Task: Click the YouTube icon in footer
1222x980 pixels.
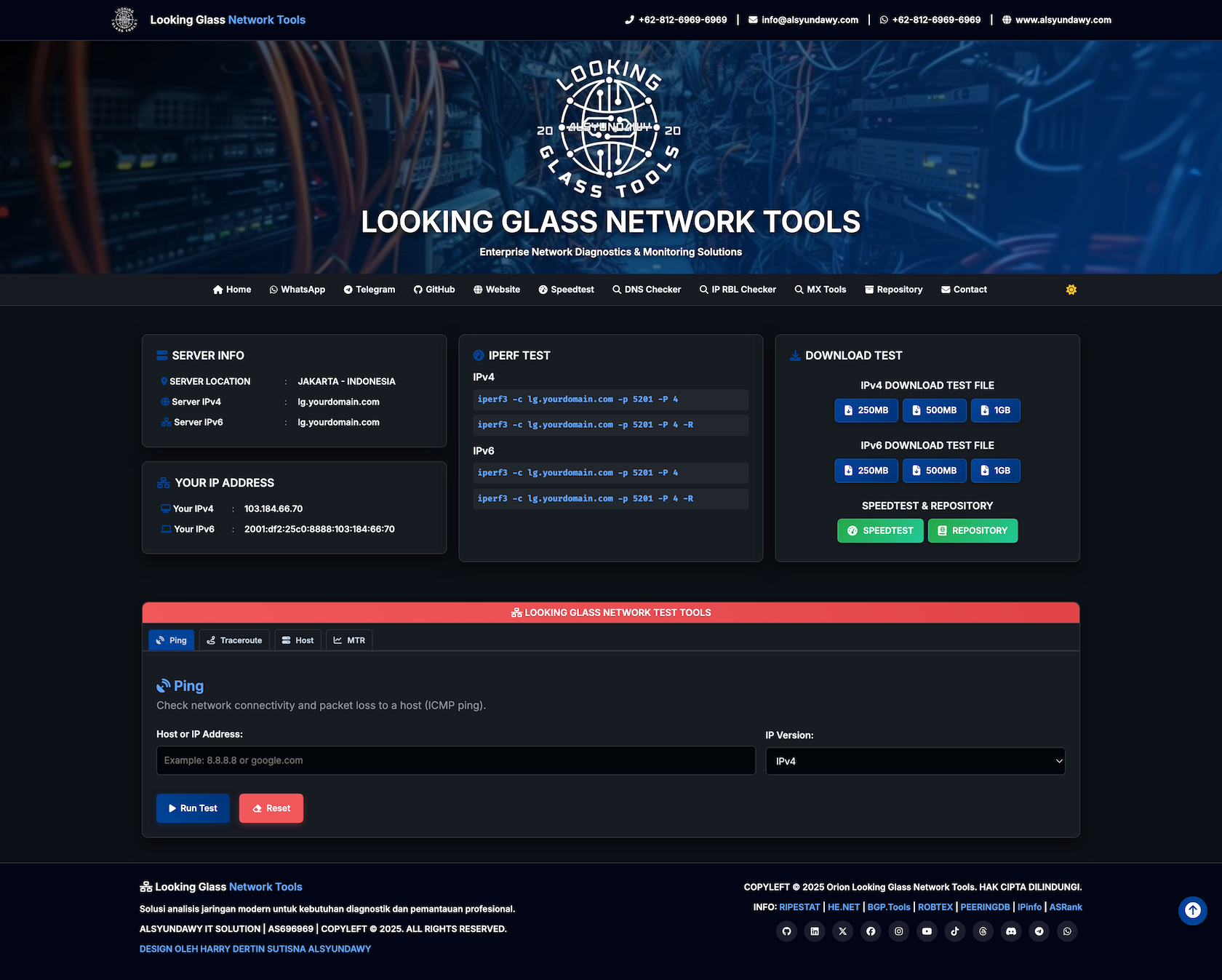Action: (927, 931)
